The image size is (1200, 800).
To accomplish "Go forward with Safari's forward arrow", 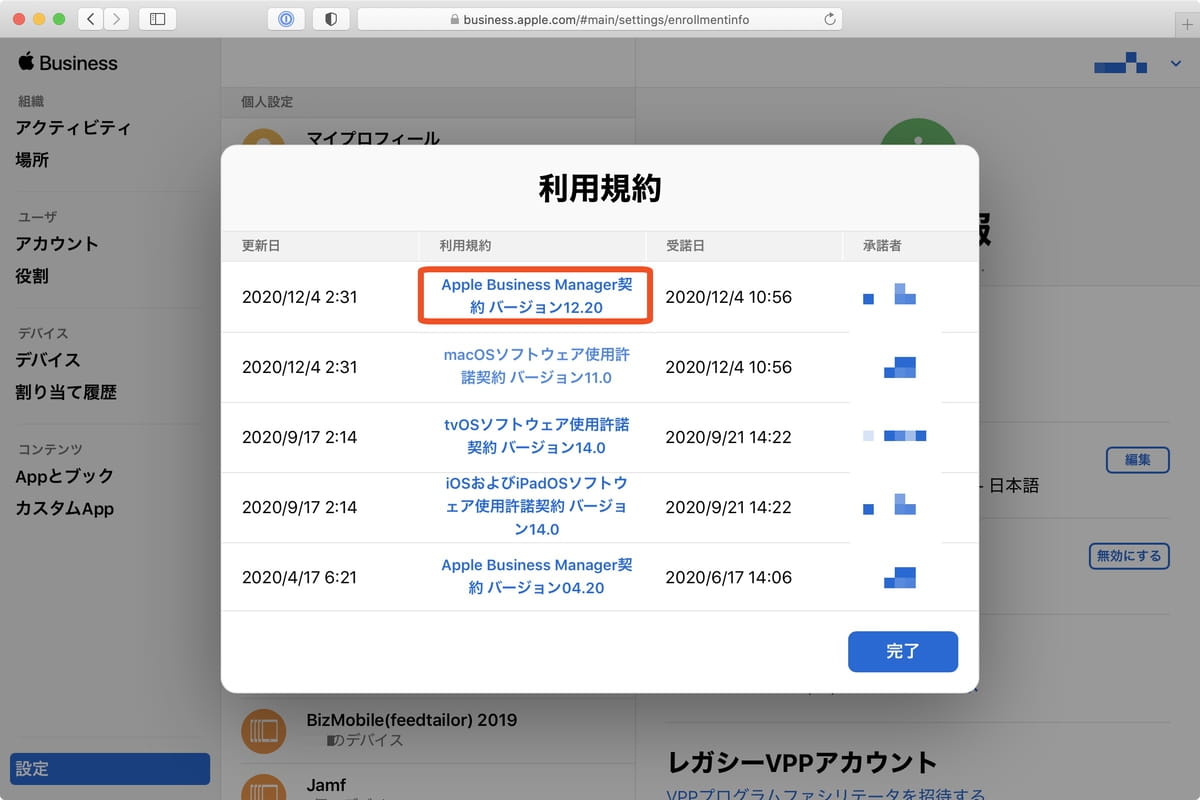I will coord(116,19).
